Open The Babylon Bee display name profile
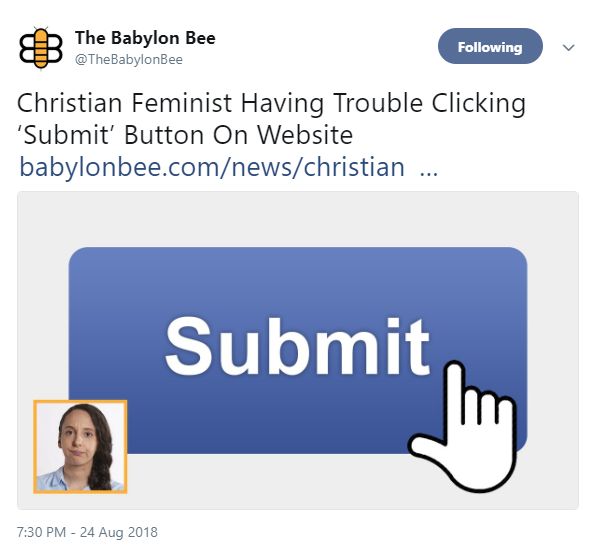Viewport: 606px width, 552px height. coord(145,38)
